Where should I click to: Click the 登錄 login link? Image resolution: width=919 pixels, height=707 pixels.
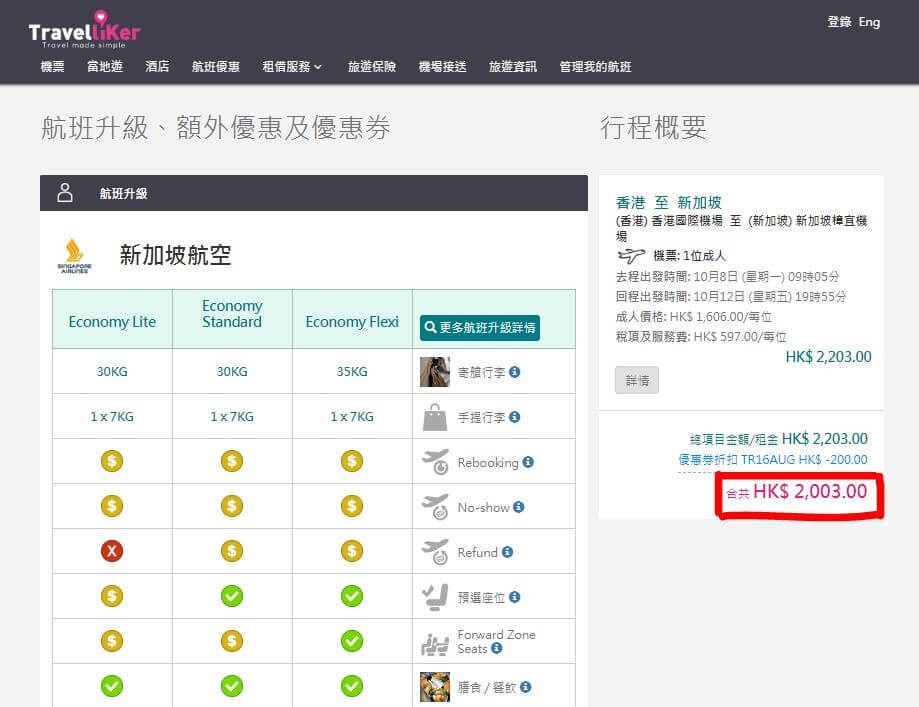coord(839,22)
